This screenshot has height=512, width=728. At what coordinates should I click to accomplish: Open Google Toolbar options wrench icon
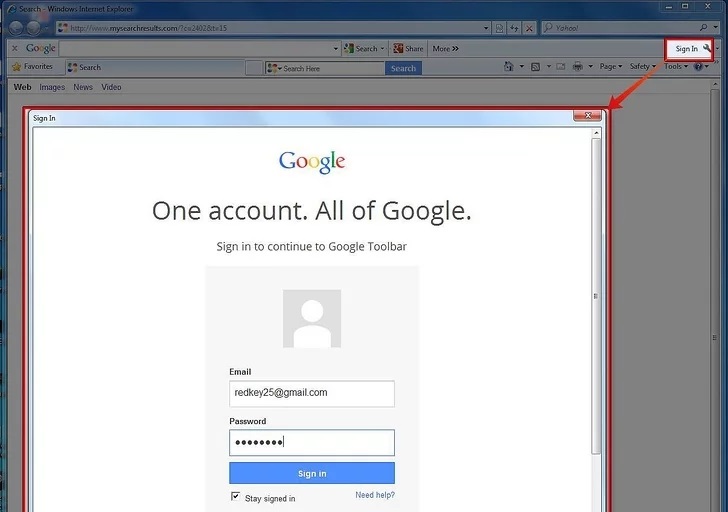pyautogui.click(x=707, y=48)
